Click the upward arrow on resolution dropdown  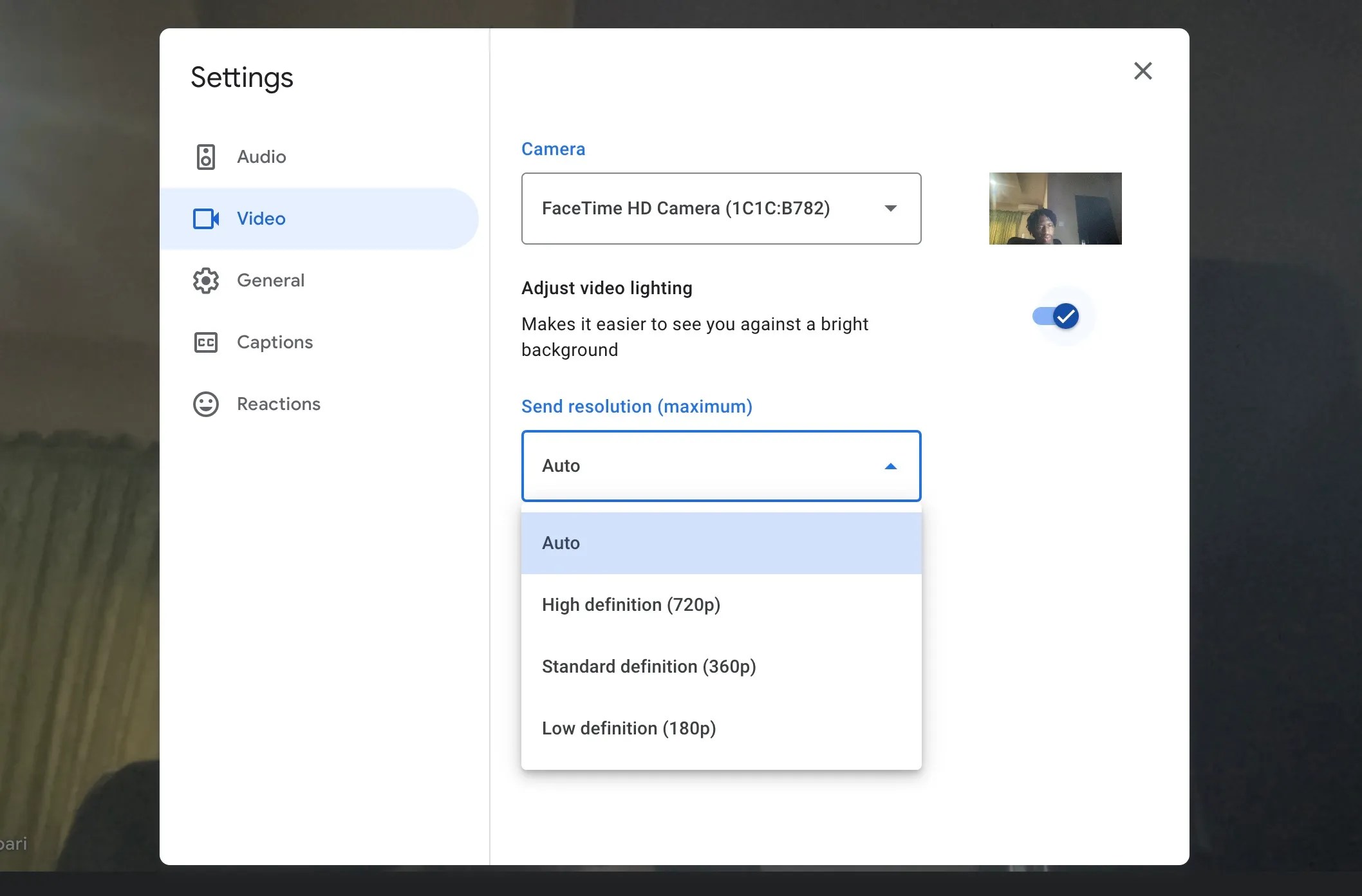[x=891, y=465]
